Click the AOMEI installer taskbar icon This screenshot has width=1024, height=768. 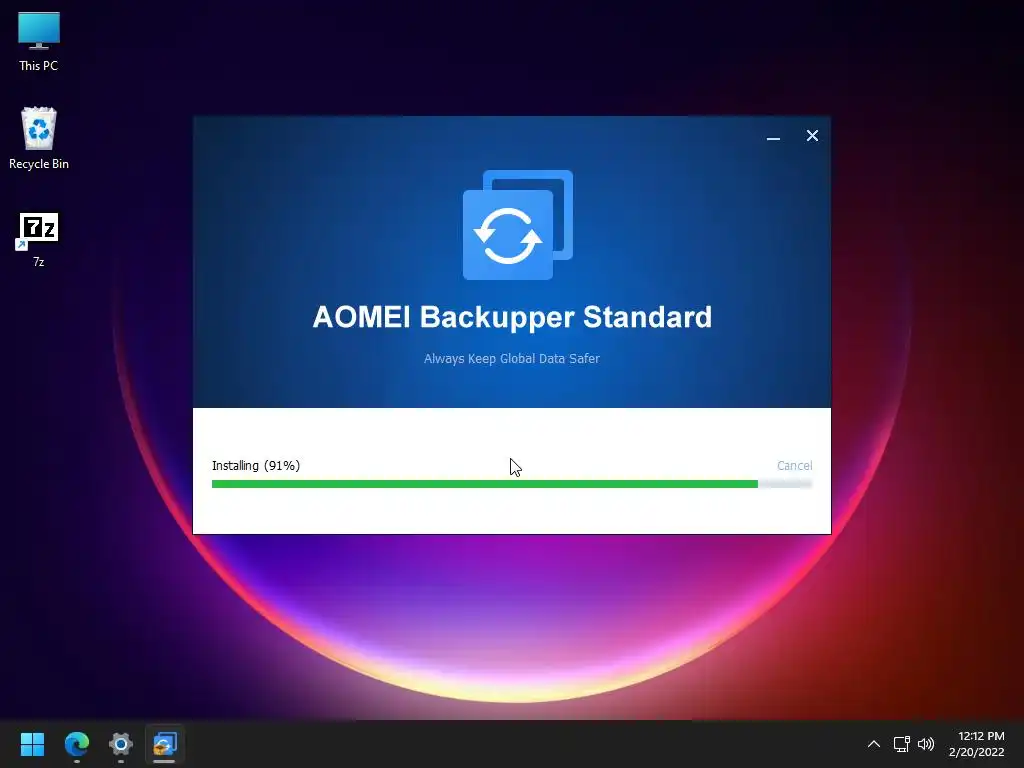pyautogui.click(x=165, y=744)
